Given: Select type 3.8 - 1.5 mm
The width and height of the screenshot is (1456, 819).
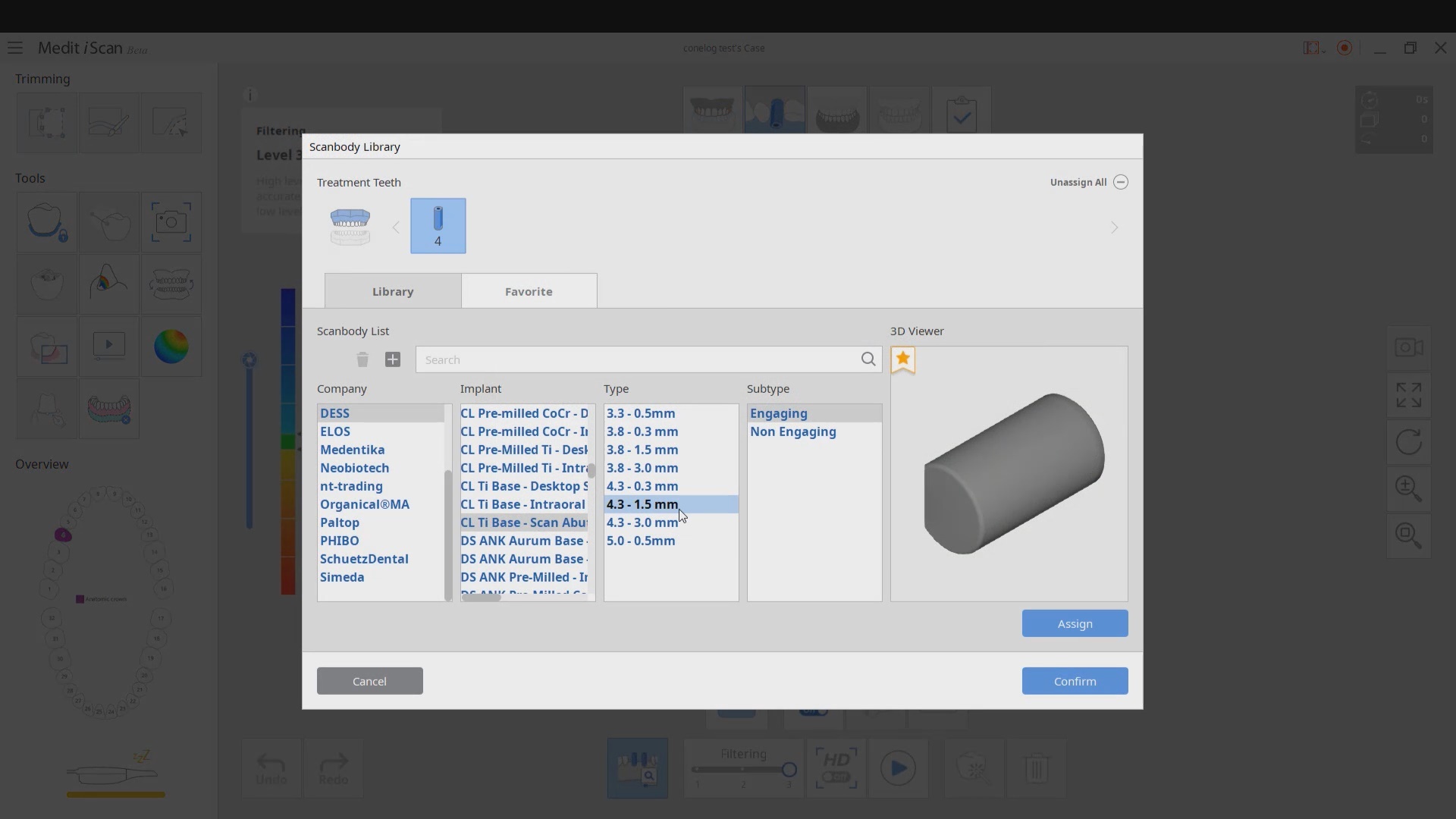Looking at the screenshot, I should [671, 450].
